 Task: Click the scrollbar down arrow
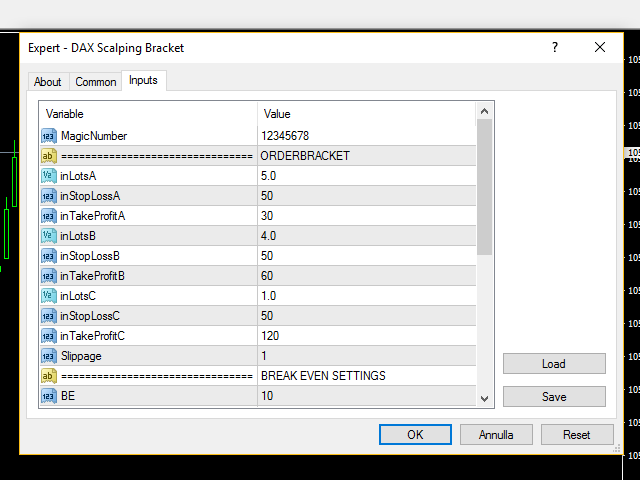484,399
